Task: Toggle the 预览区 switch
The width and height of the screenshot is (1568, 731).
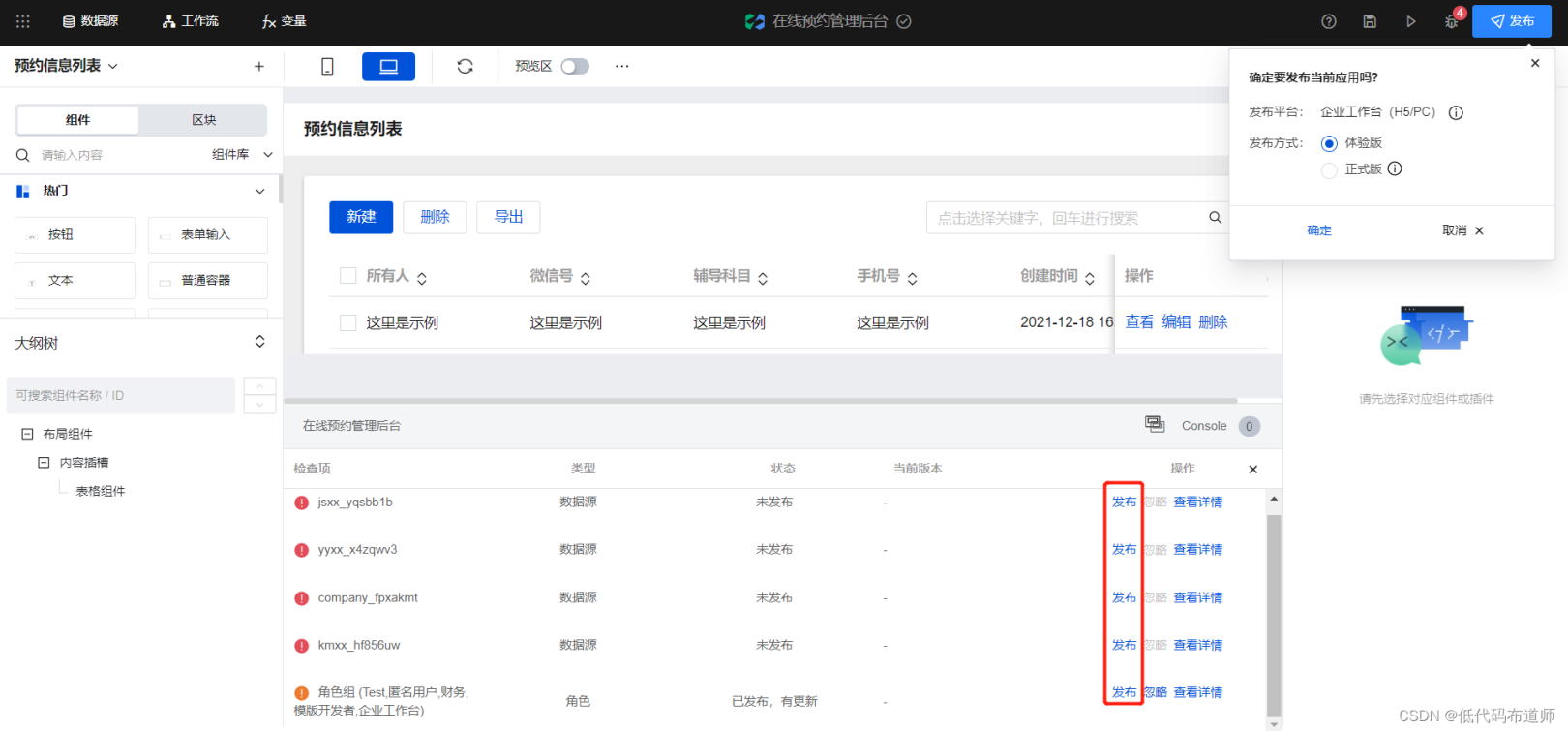Action: [575, 66]
